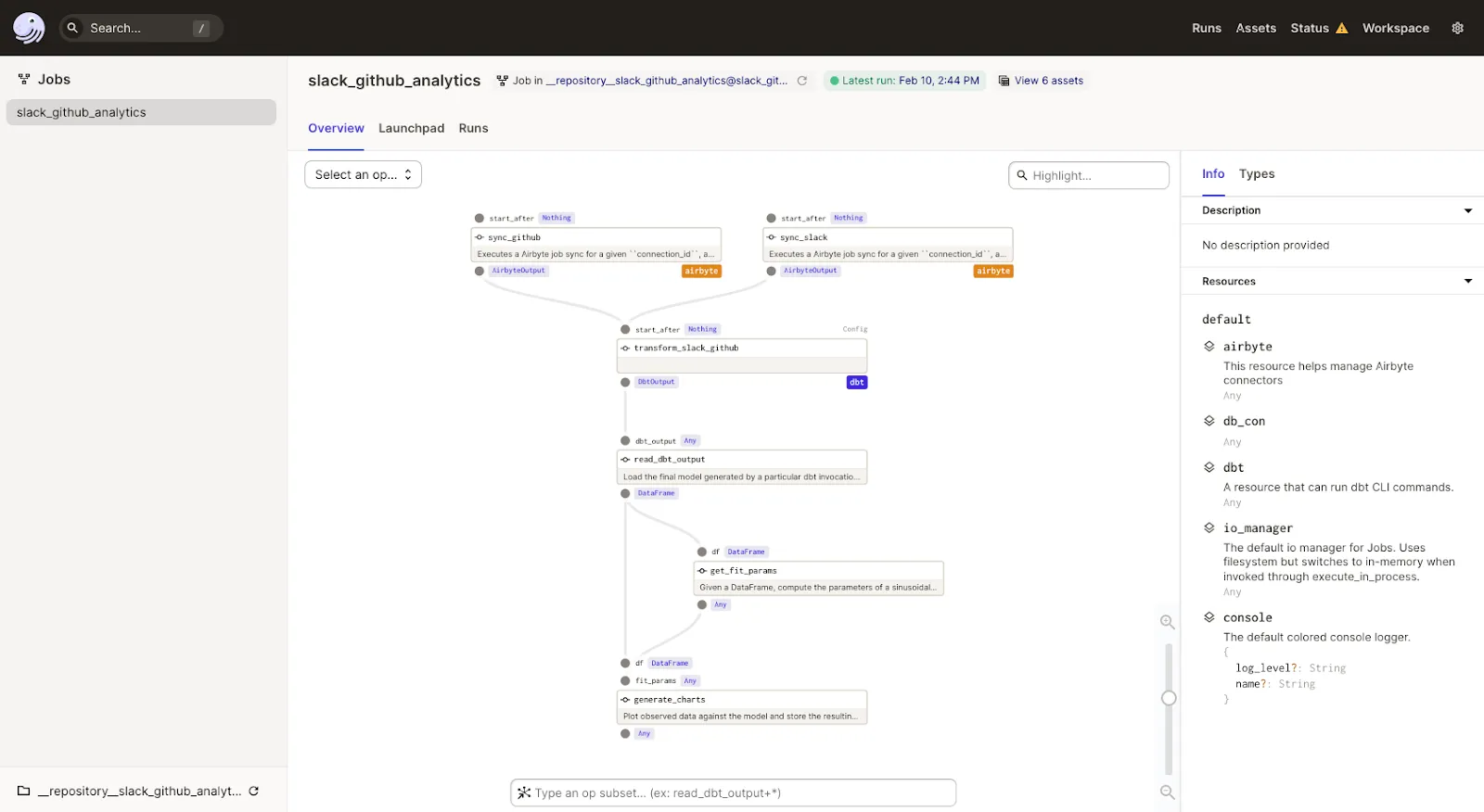Click the View 6 assets link
1484x812 pixels.
(1049, 81)
